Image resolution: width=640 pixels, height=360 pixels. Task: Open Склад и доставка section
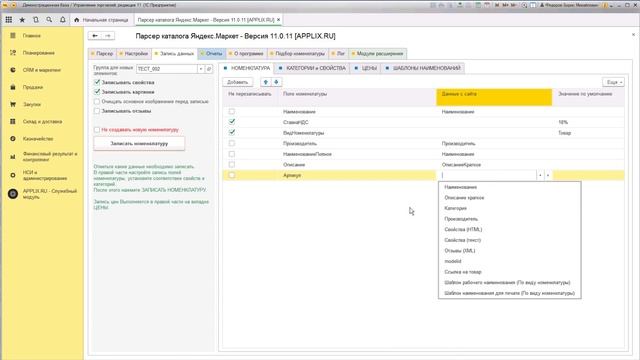42,122
